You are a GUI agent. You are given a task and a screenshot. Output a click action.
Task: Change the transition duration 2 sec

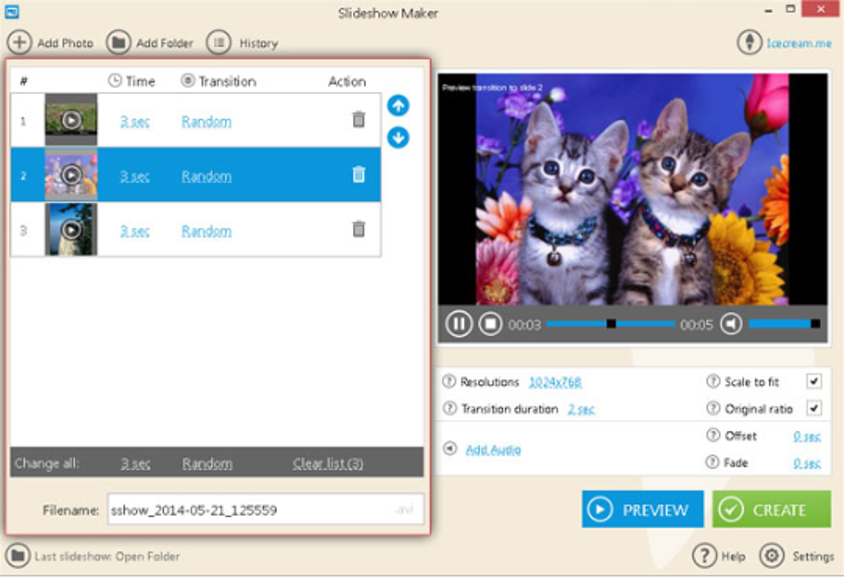point(581,410)
